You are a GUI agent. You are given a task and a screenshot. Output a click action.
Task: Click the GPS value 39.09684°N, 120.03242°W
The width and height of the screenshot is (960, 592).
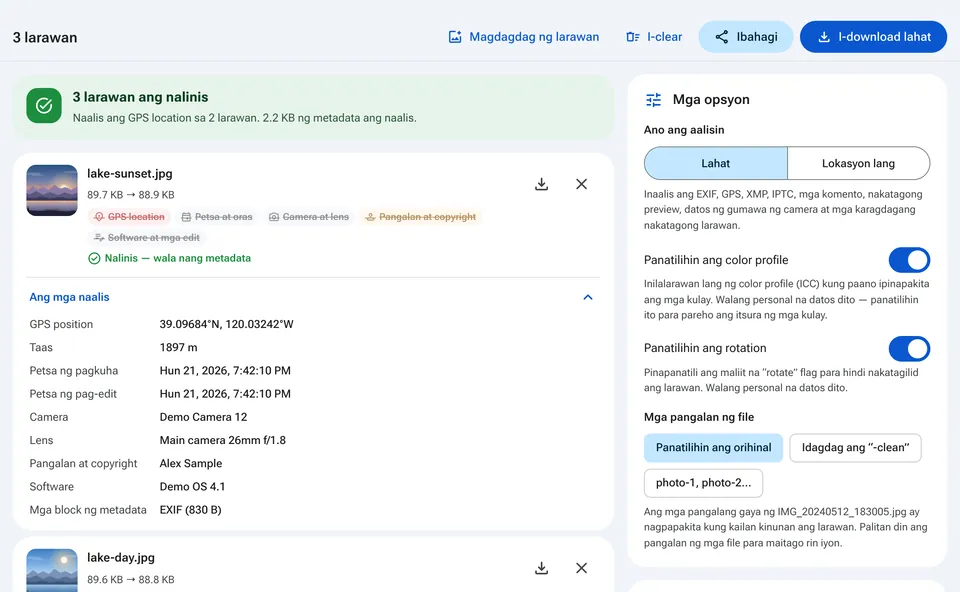[227, 324]
